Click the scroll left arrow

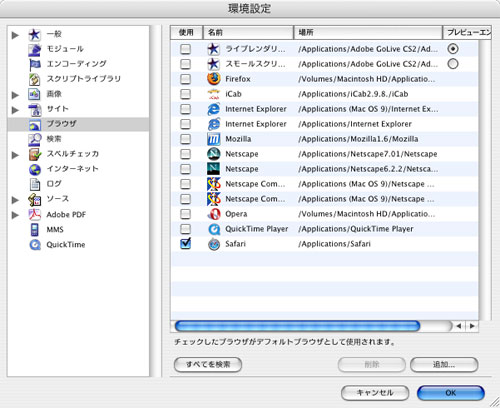click(x=459, y=326)
